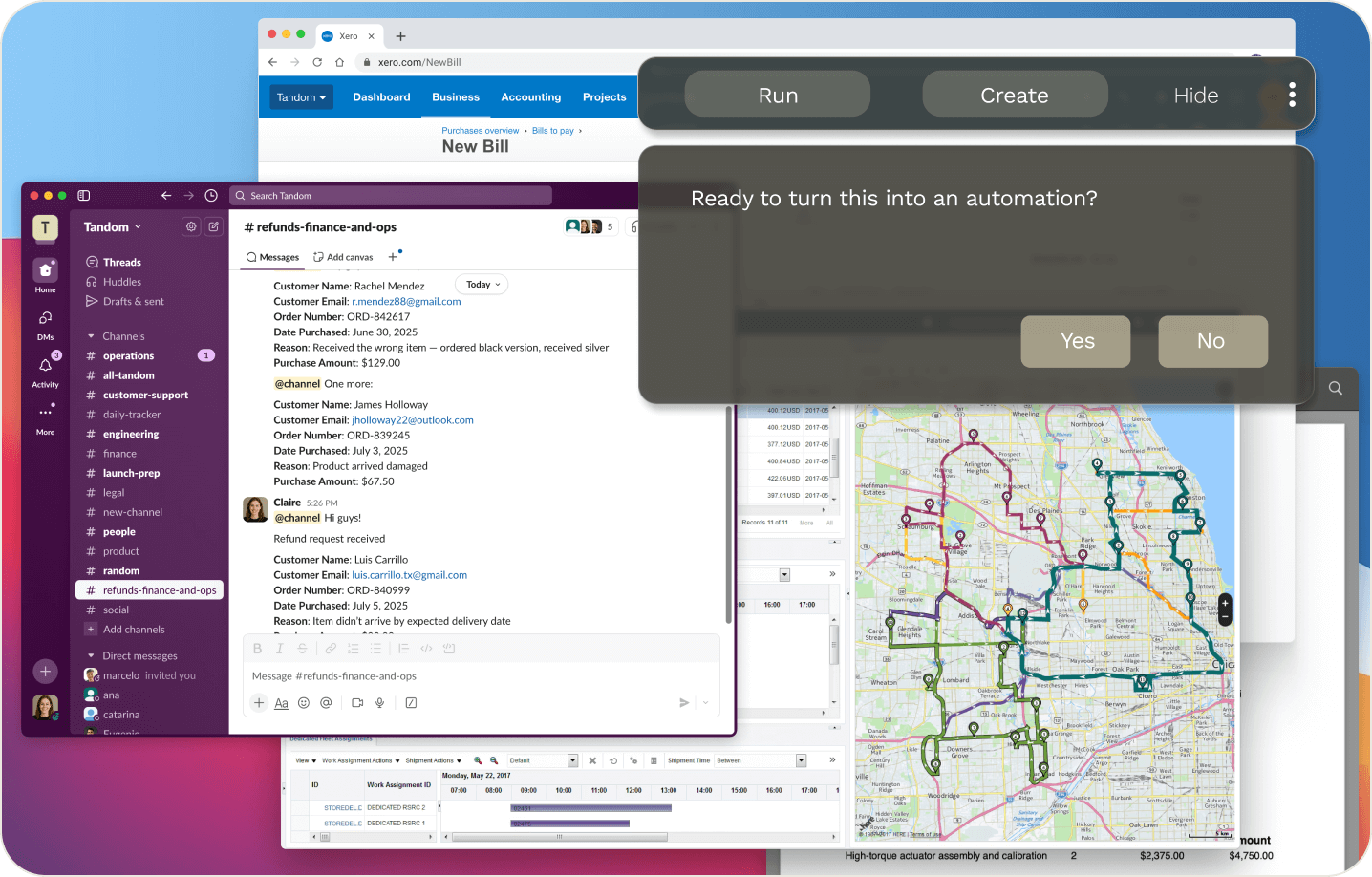Open the Between shipment time combo box
This screenshot has width=1372, height=877.
coord(760,761)
